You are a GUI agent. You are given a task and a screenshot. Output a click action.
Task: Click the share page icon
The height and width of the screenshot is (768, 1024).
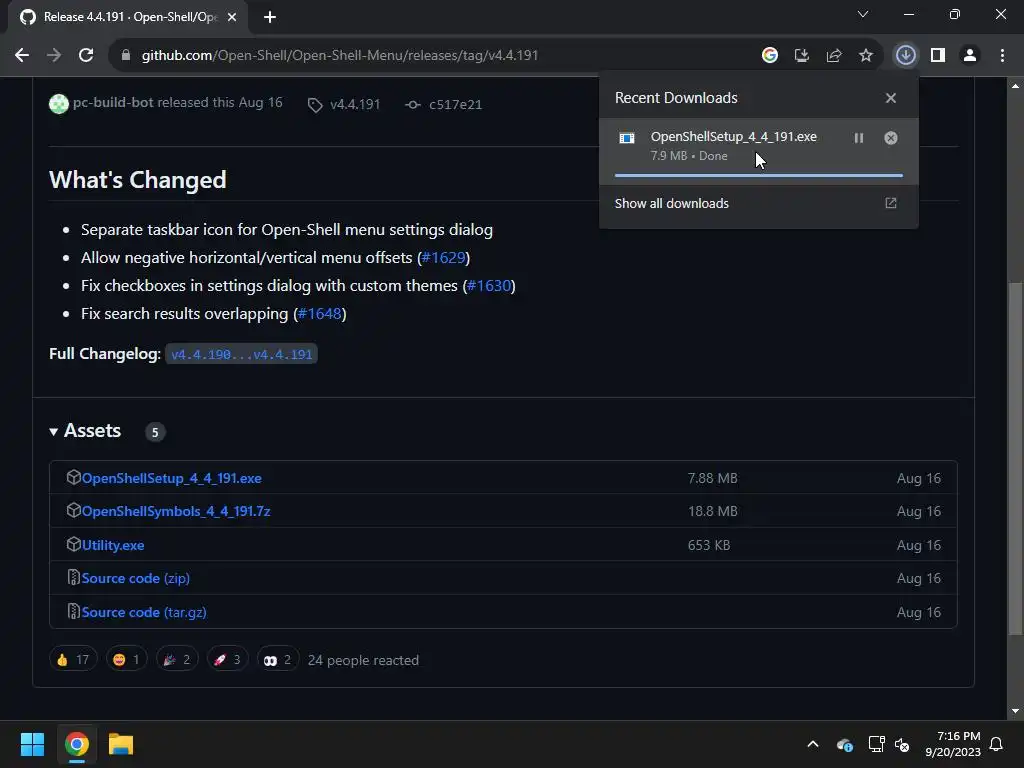[834, 56]
